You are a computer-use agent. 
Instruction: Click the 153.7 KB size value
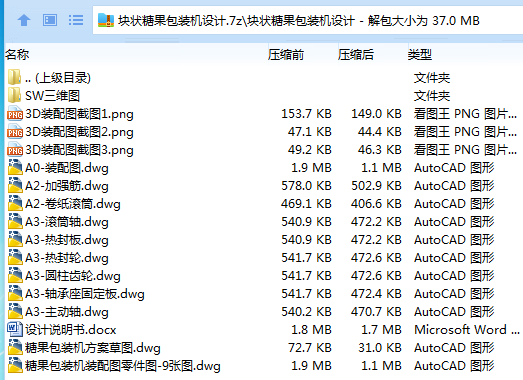pos(306,114)
